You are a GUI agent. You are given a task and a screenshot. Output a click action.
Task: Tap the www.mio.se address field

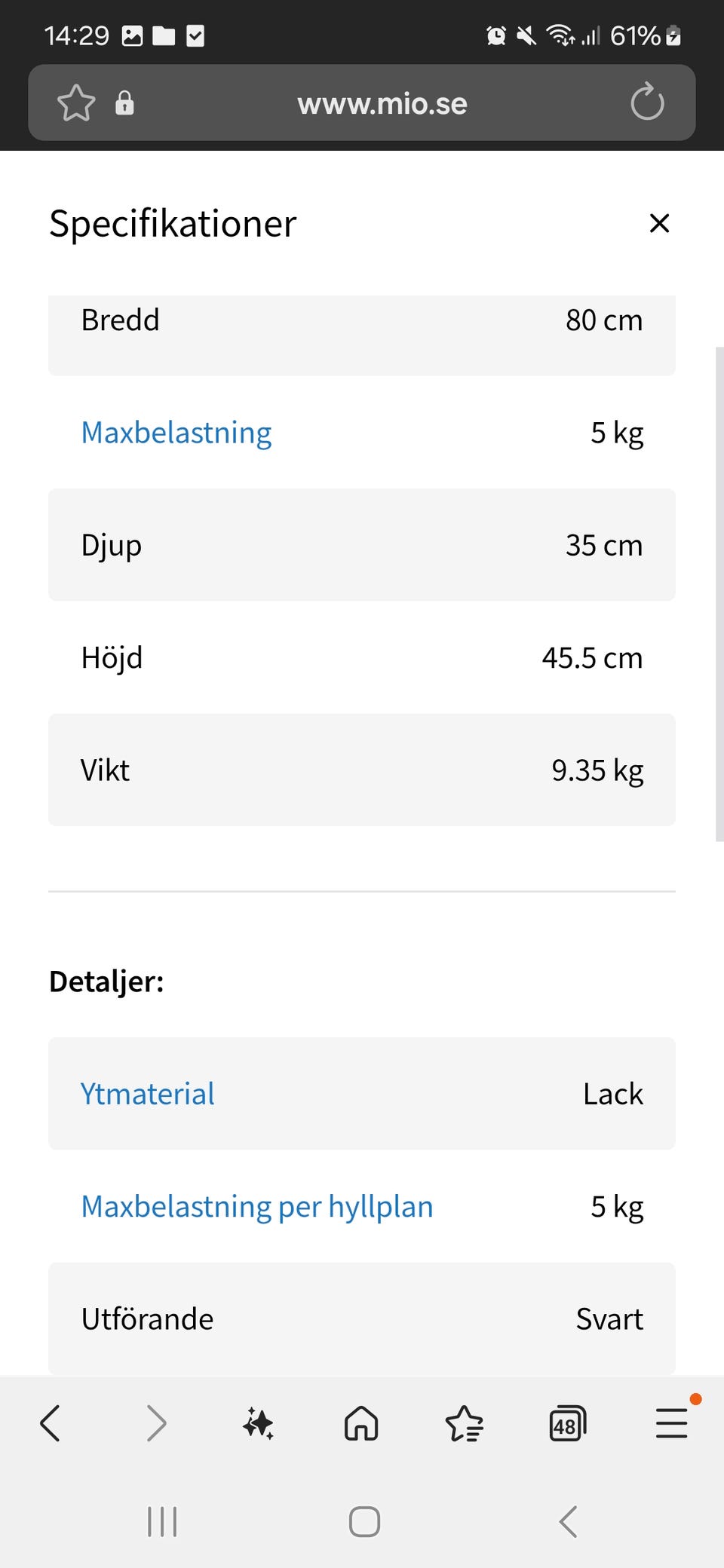[x=382, y=104]
